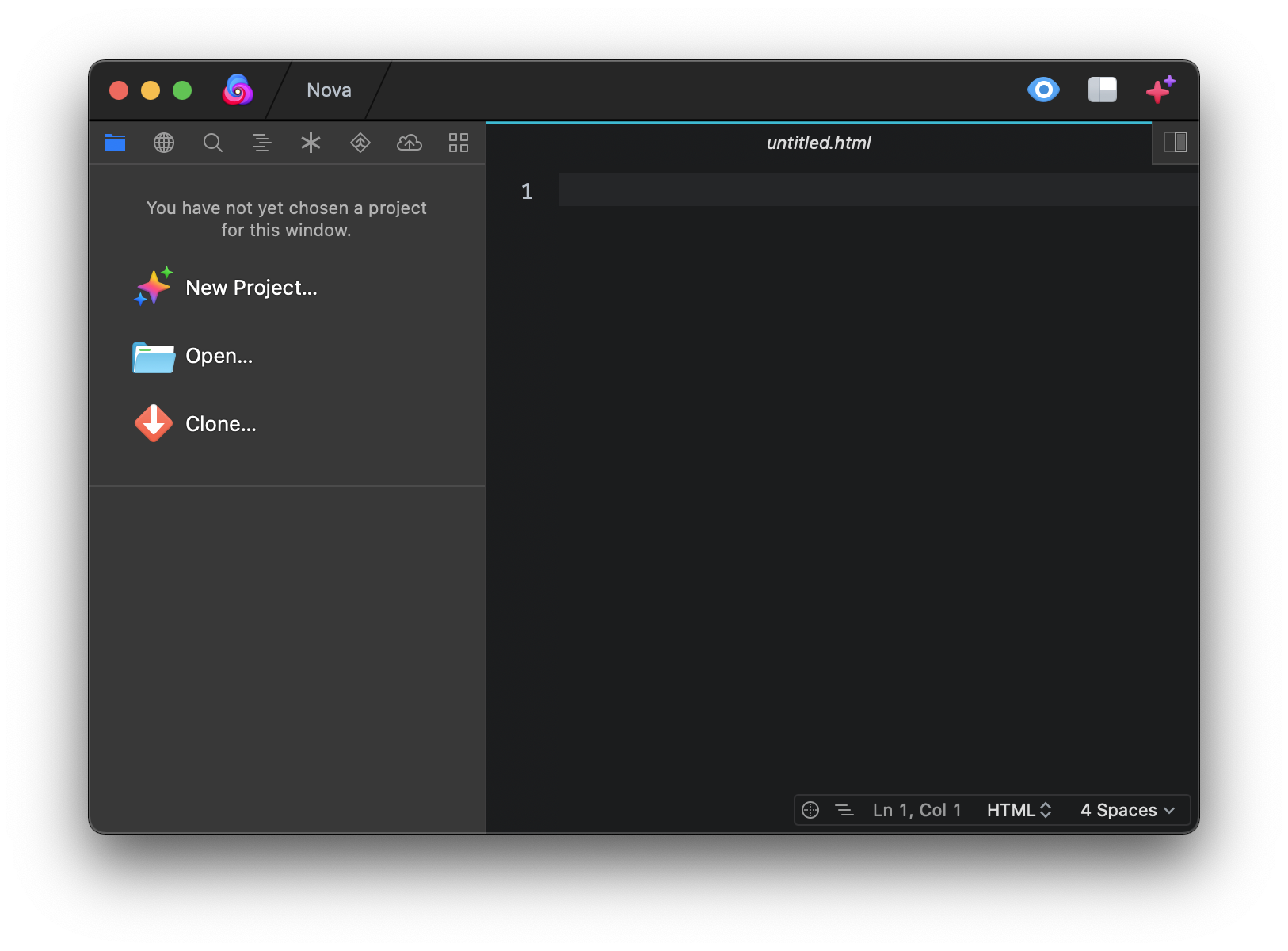Start a New Project from the sidebar
Screen dimensions: 1288x951
click(250, 287)
